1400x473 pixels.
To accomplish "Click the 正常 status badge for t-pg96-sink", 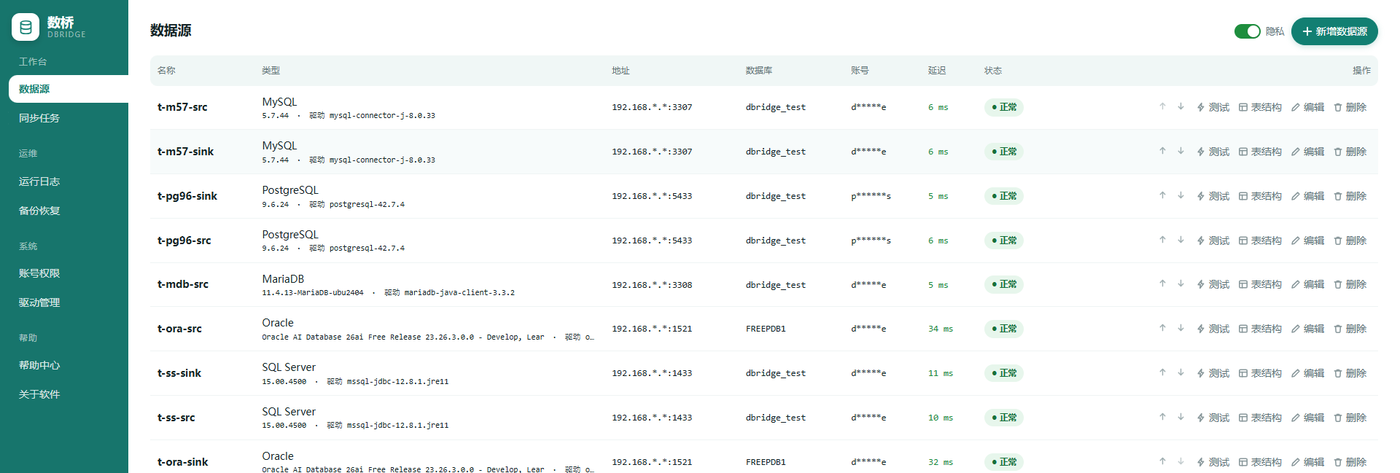I will [1004, 196].
